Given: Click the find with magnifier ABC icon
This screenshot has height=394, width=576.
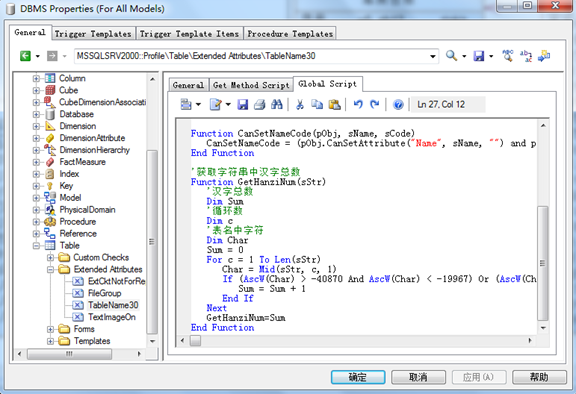Looking at the screenshot, I should point(508,56).
